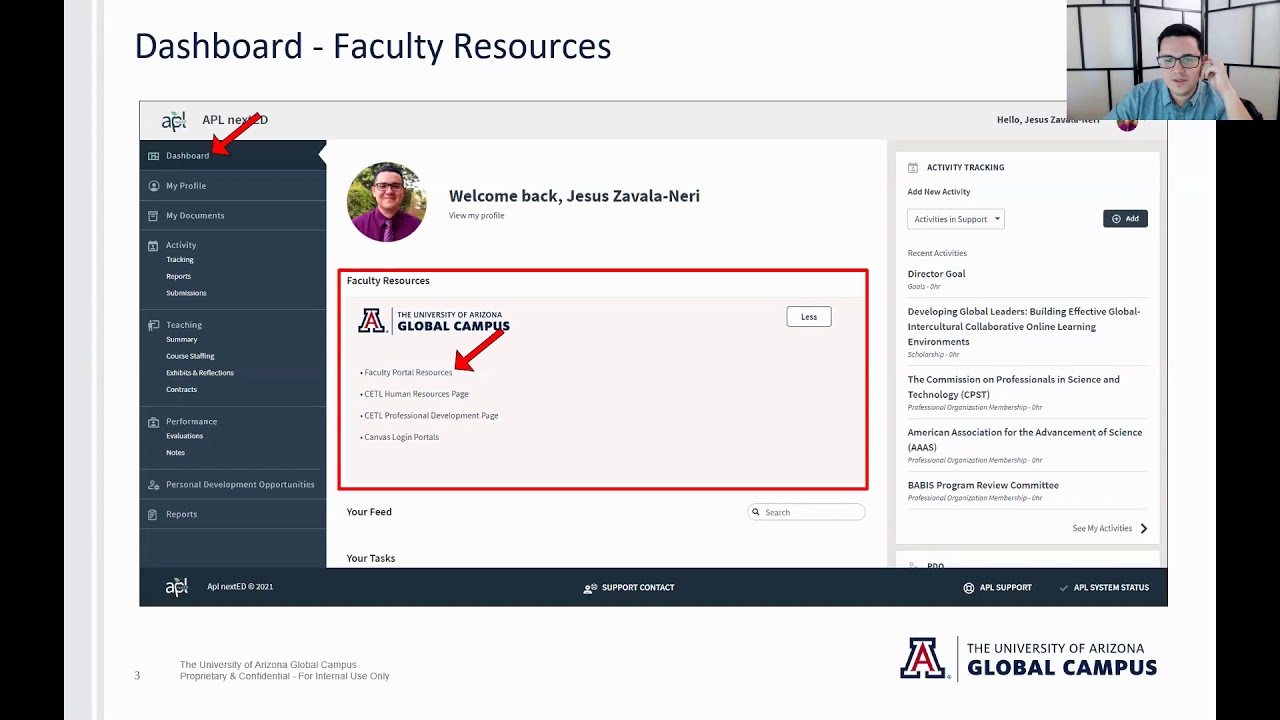Open the Director Goal activity
This screenshot has width=1280, height=720.
pyautogui.click(x=936, y=274)
